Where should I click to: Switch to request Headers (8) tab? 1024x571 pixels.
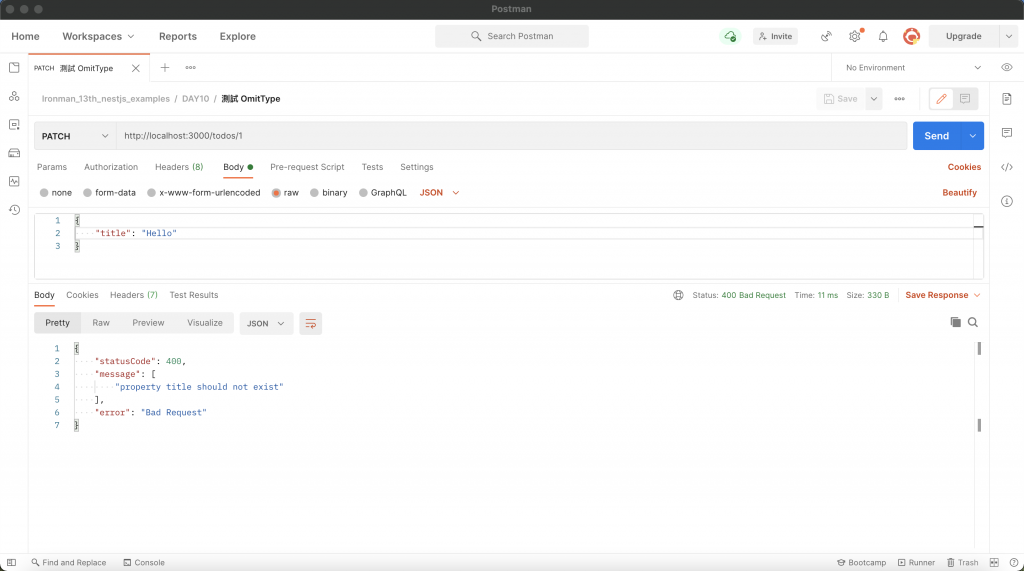(179, 167)
